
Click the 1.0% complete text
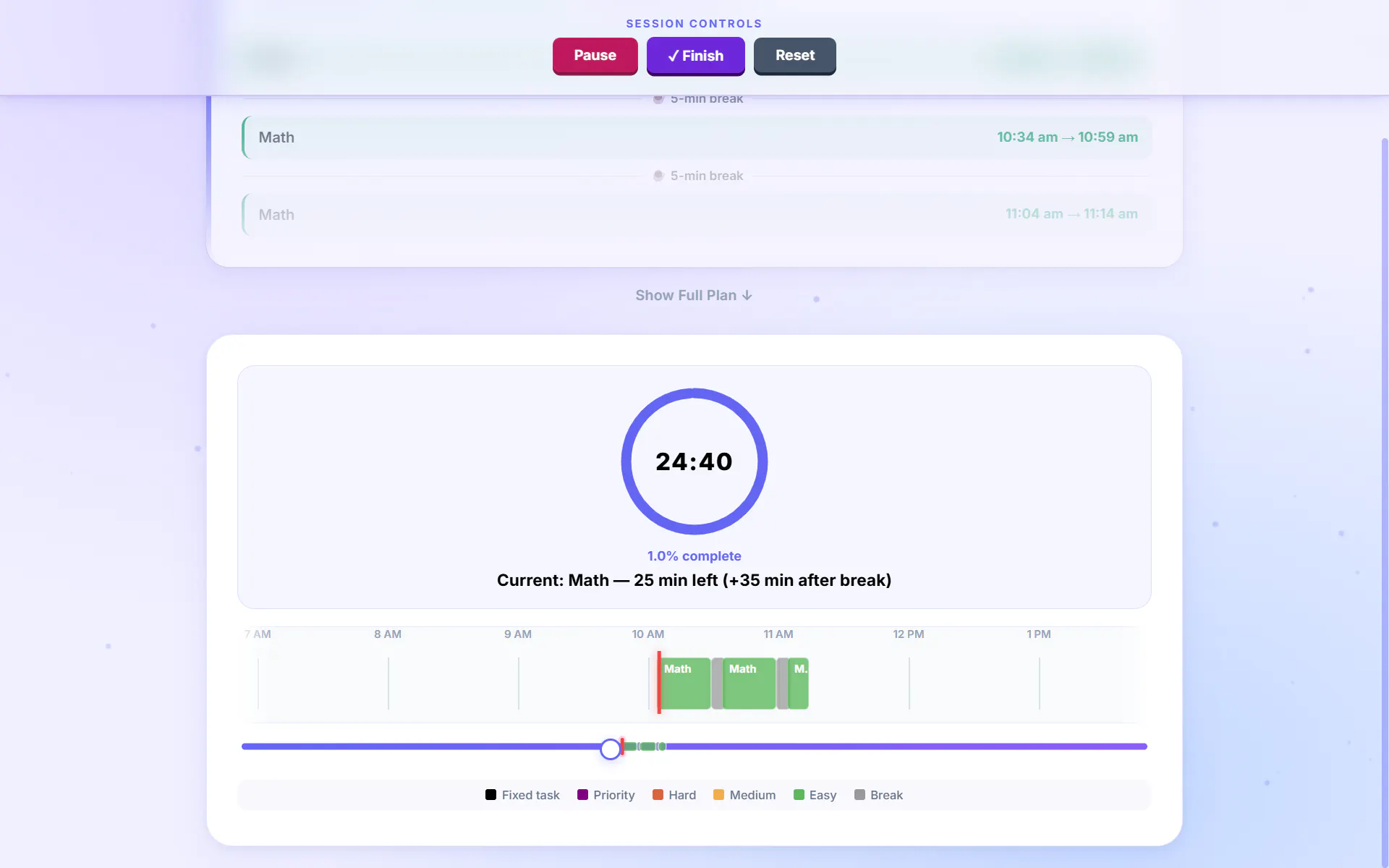(x=694, y=556)
